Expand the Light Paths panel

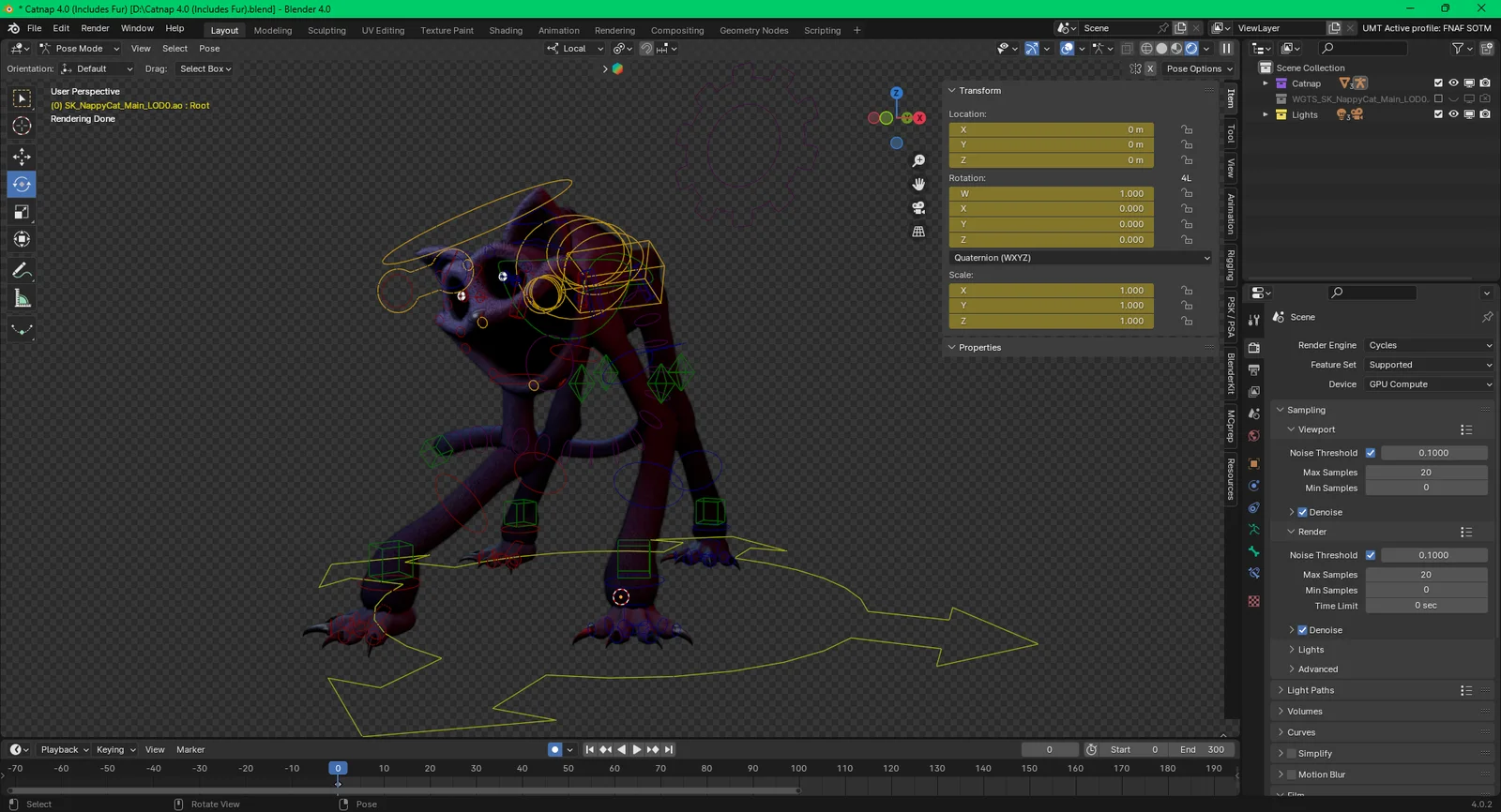click(1310, 690)
